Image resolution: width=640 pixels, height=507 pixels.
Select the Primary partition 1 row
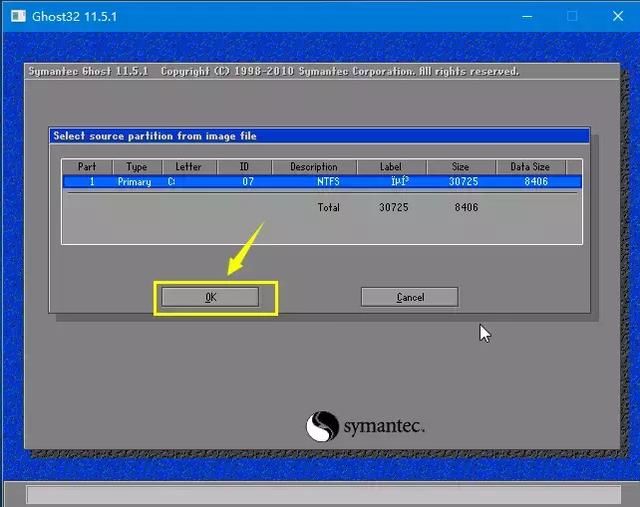click(320, 182)
